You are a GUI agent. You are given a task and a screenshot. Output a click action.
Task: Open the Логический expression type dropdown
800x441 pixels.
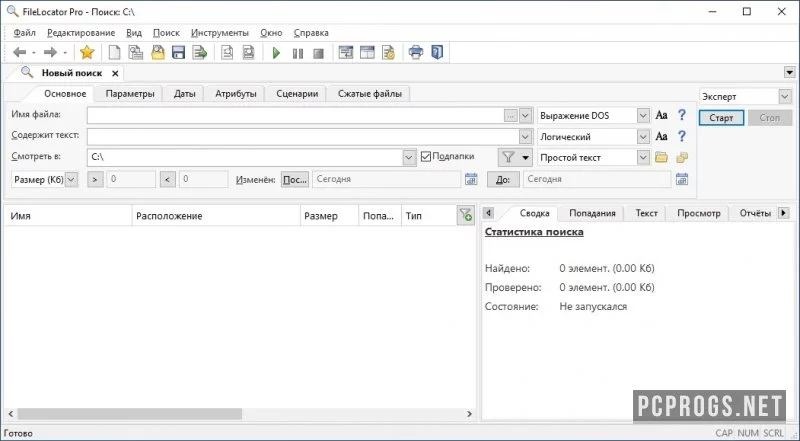pos(643,137)
